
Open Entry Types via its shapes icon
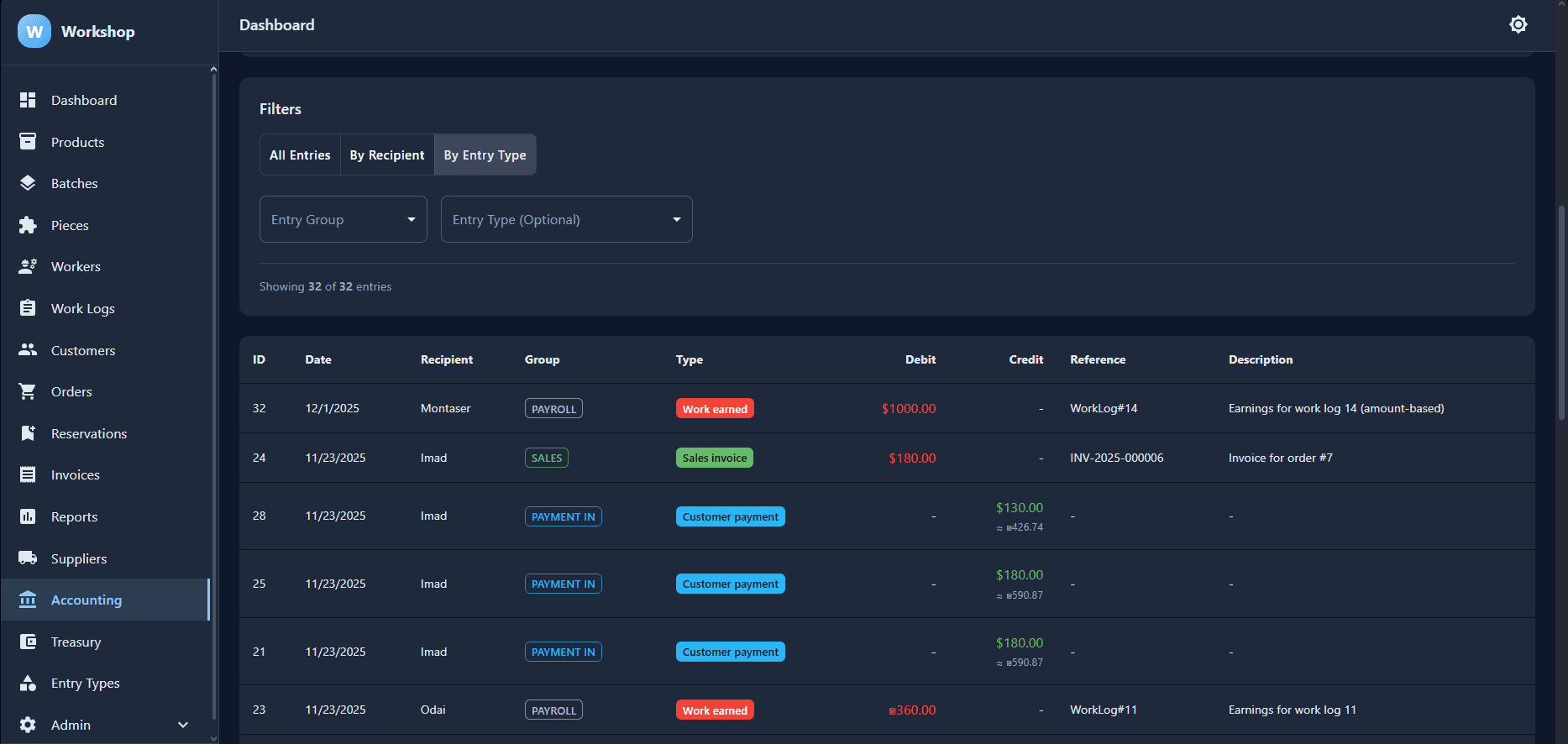click(x=28, y=683)
